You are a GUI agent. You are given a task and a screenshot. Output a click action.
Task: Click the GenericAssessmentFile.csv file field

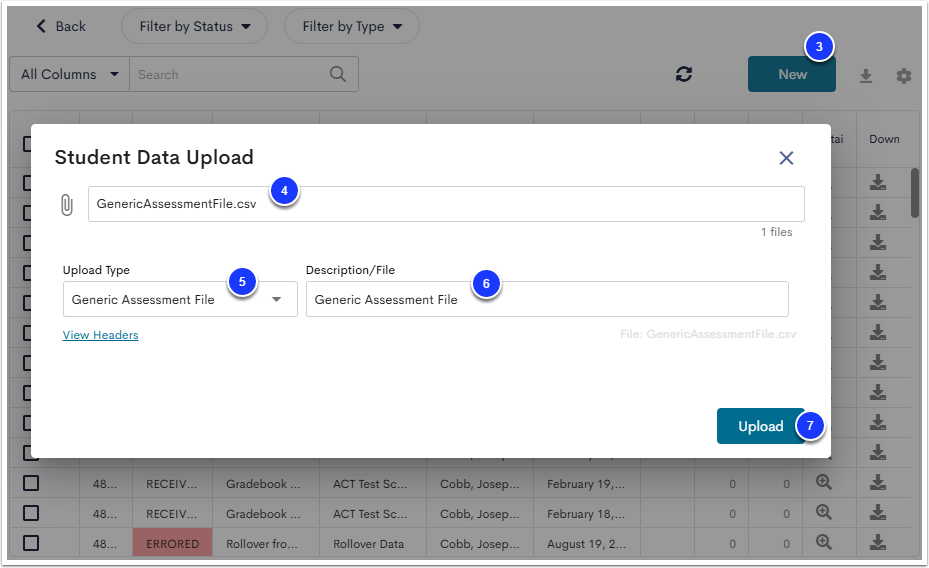tap(446, 204)
